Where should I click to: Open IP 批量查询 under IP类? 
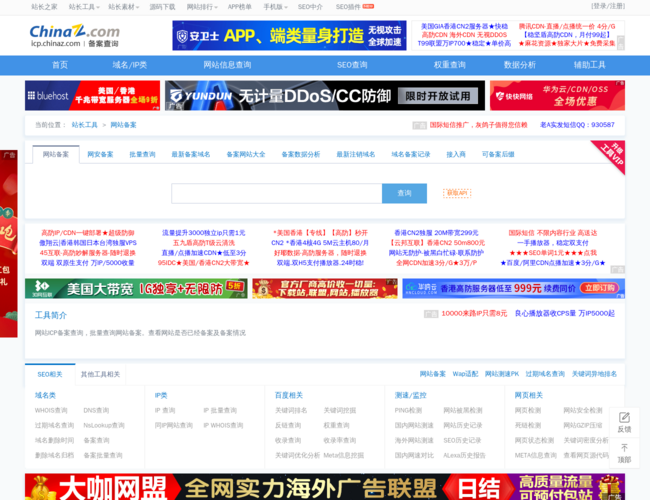(x=220, y=410)
